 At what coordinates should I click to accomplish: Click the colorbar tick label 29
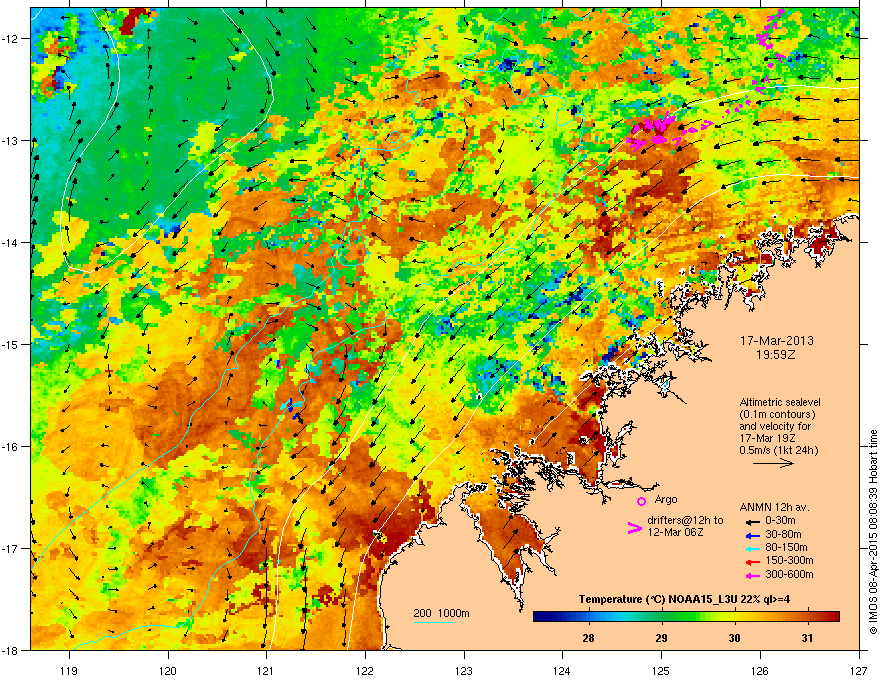[x=662, y=638]
